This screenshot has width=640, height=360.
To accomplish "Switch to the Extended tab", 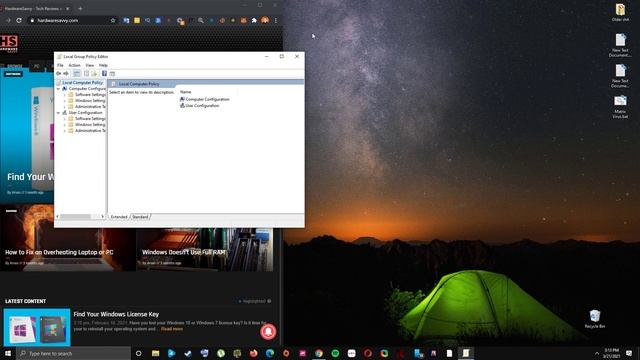I will (119, 217).
